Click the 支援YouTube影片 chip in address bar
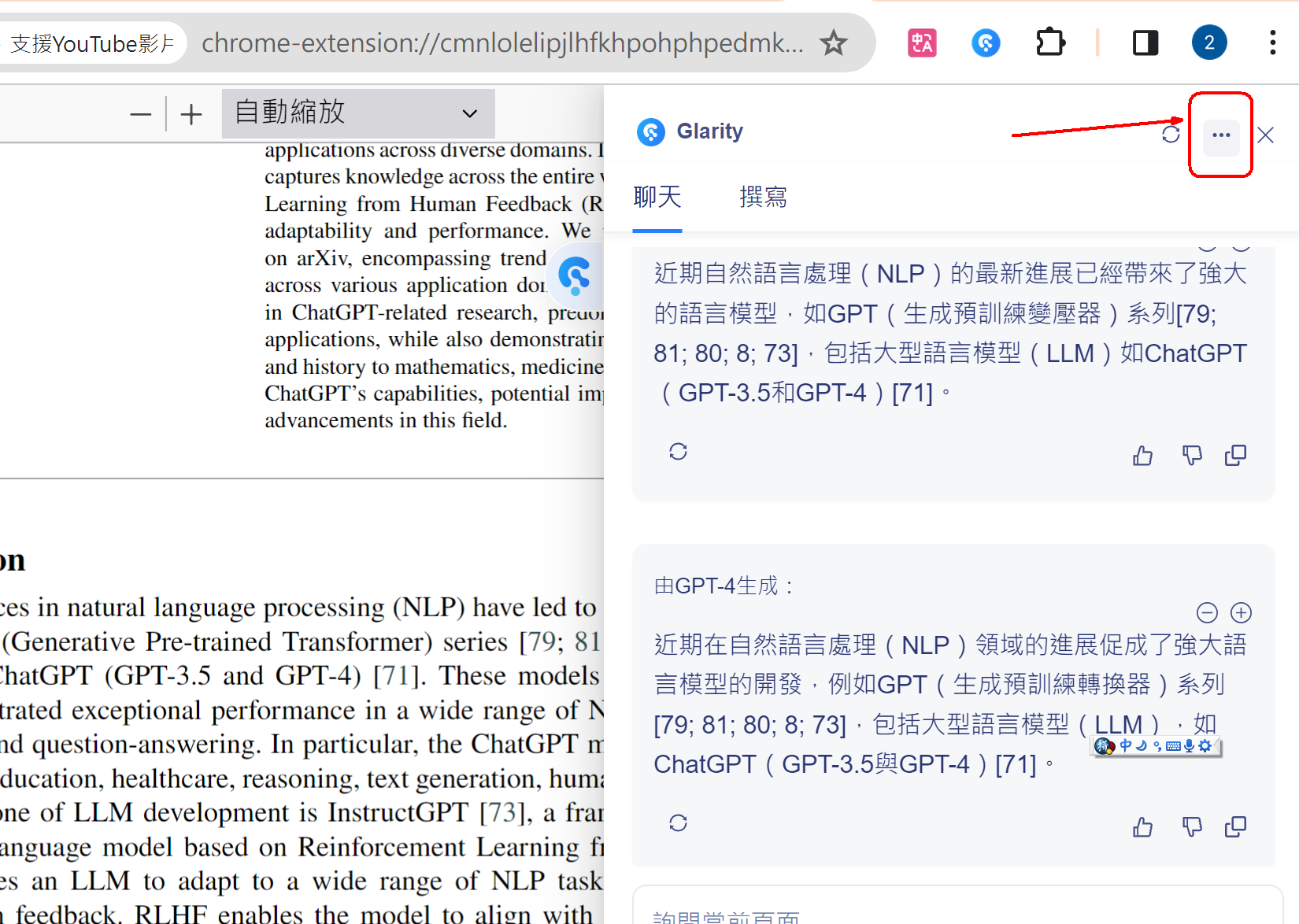Screen dimensions: 1299x924 click(92, 43)
